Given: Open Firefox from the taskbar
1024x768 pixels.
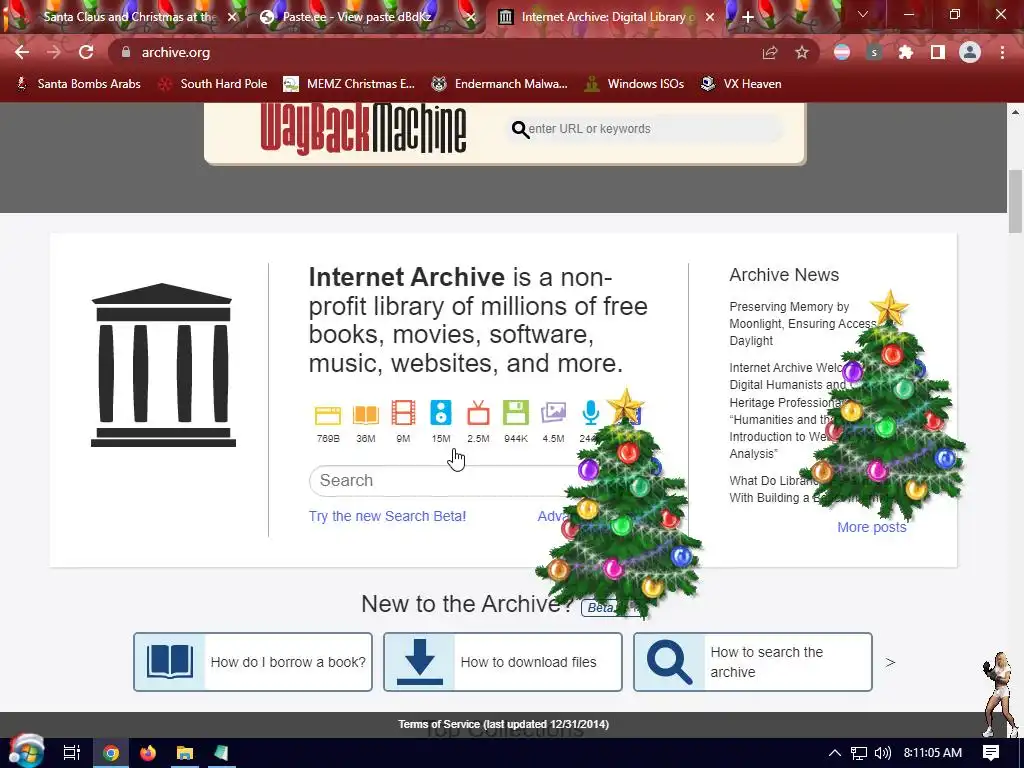Looking at the screenshot, I should [x=148, y=753].
